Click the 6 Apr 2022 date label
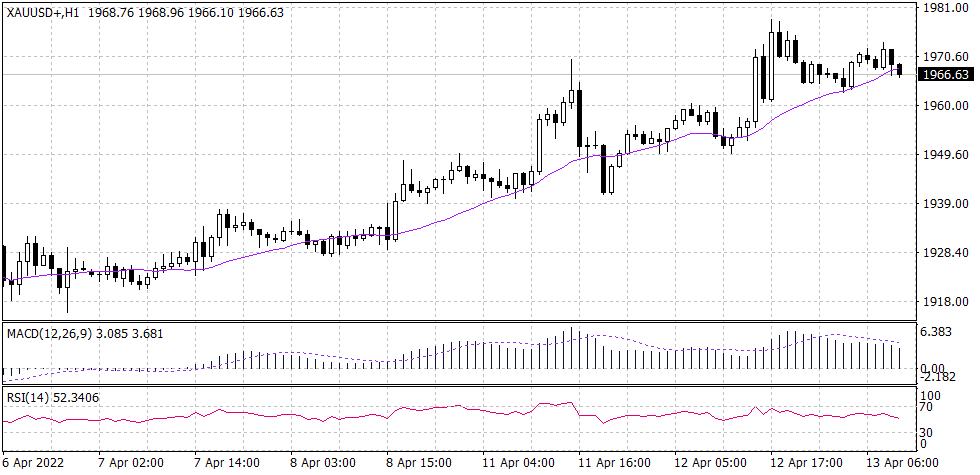The height and width of the screenshot is (475, 980). [33, 463]
